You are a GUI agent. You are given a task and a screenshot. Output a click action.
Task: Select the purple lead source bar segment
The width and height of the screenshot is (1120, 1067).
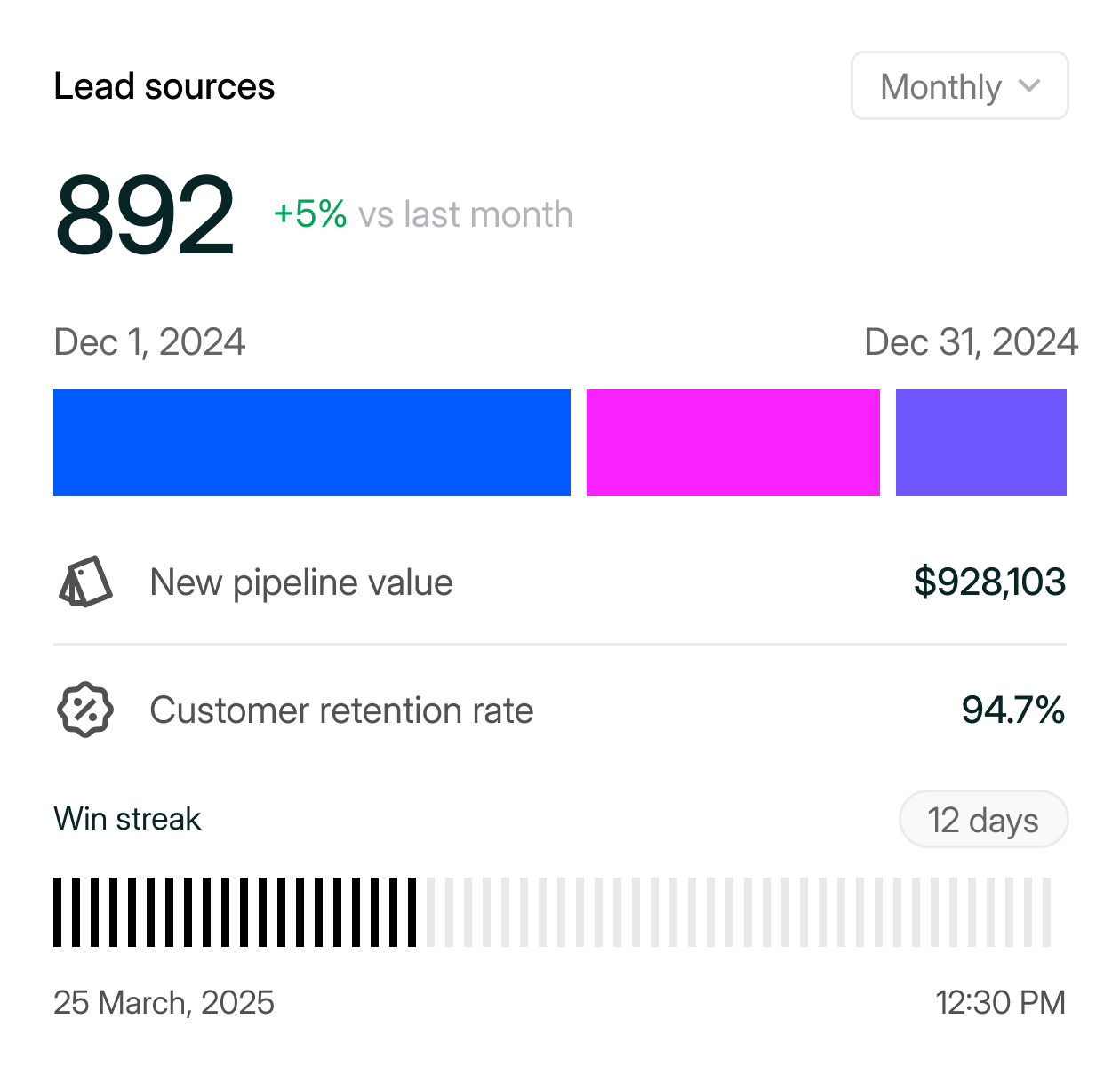pyautogui.click(x=980, y=443)
